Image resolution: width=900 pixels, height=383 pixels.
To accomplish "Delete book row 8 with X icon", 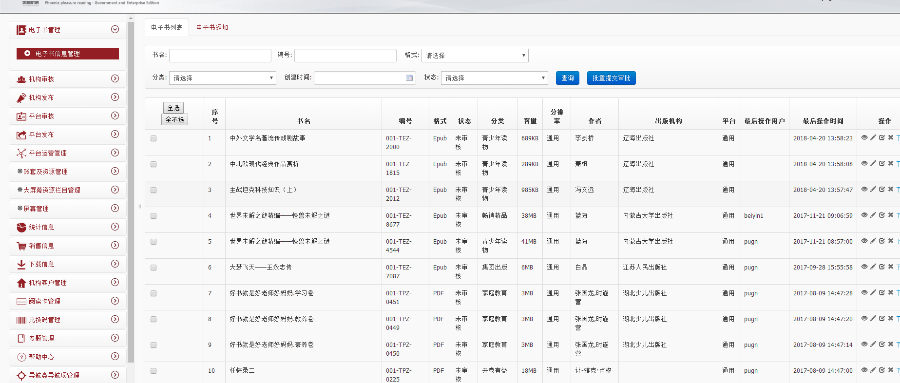I will [x=890, y=318].
